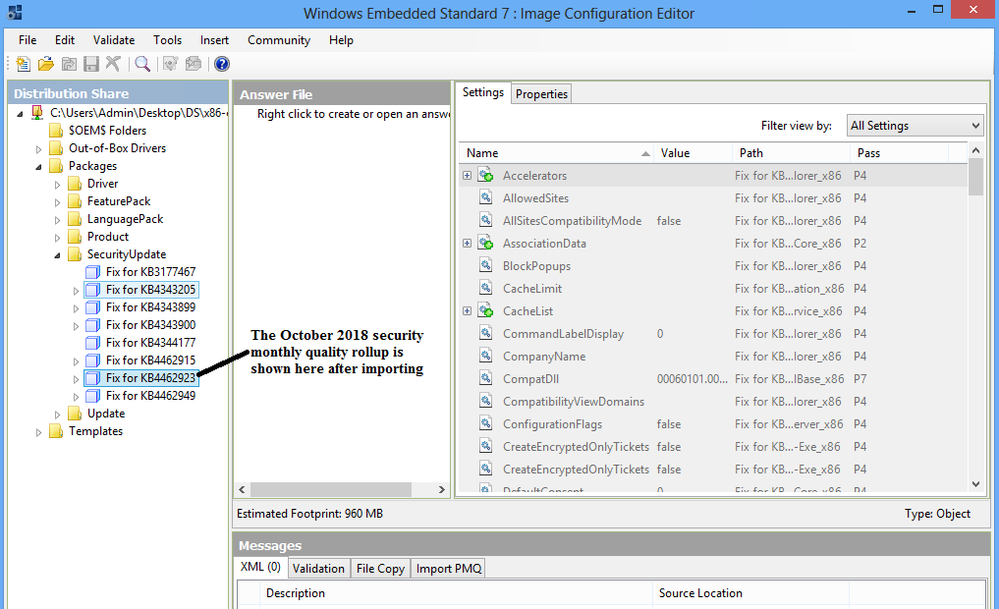Screen dimensions: 999x609
Task: Expand the Out-of-Box Drivers folder
Action: (x=38, y=149)
